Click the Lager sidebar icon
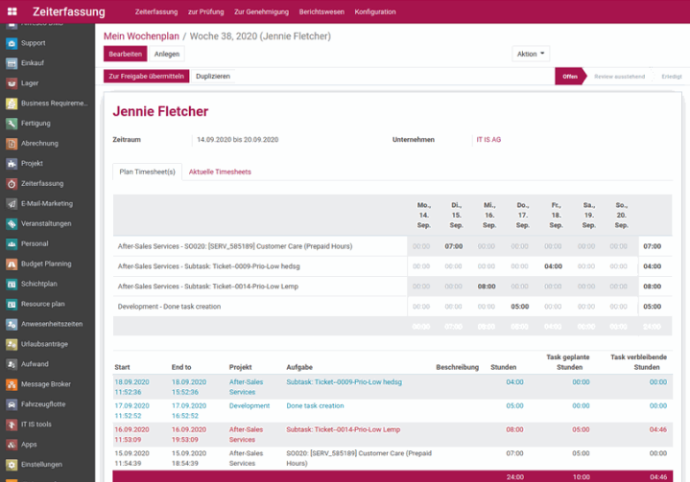This screenshot has width=690, height=482. pos(10,83)
